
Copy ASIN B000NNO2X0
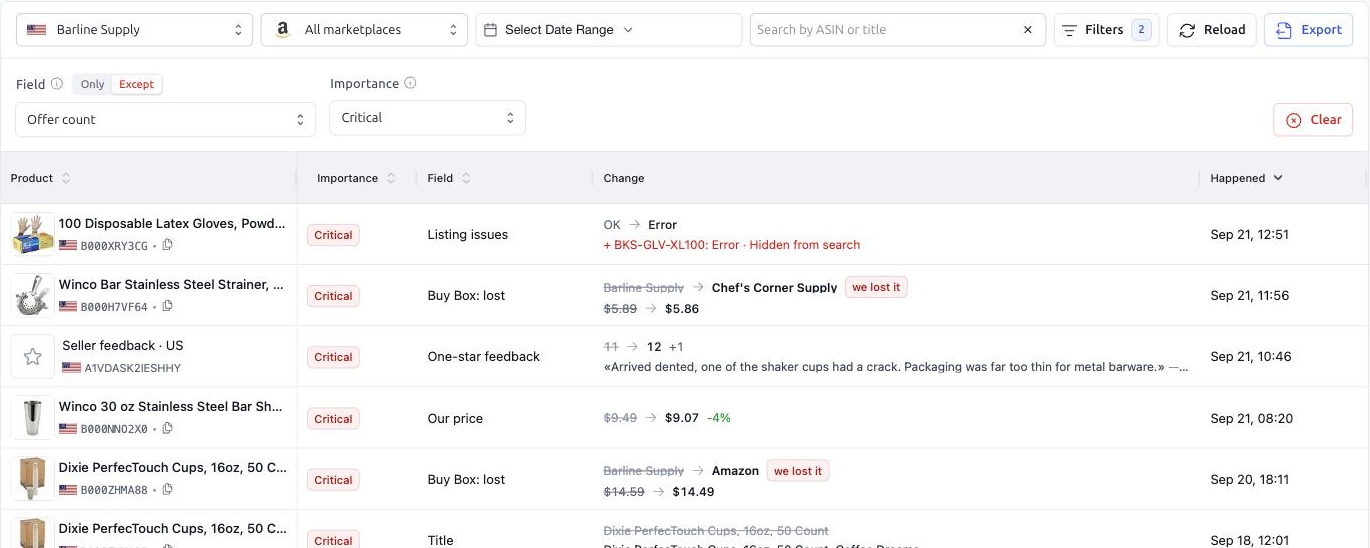[x=168, y=428]
